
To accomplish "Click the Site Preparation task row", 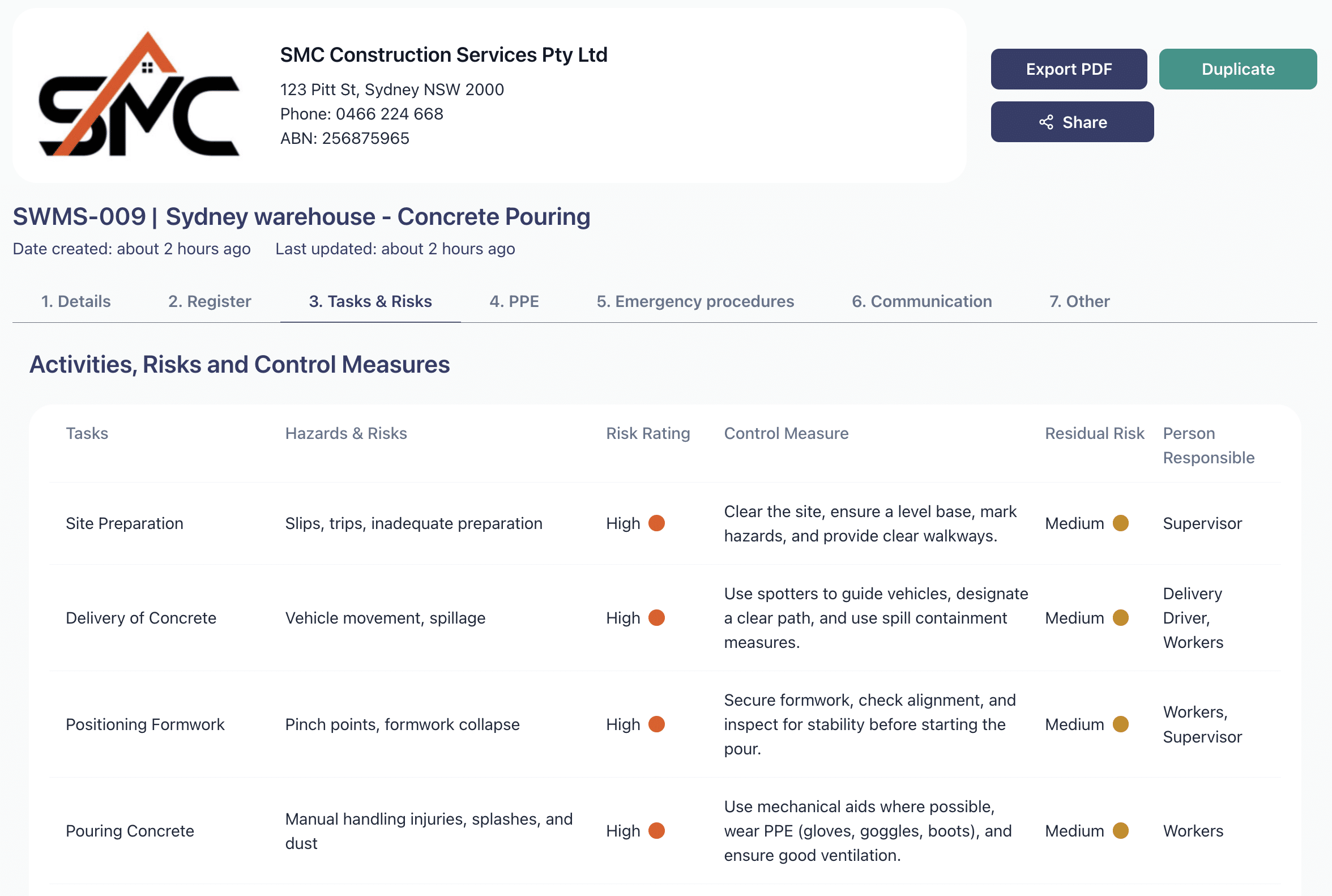I will tap(125, 523).
